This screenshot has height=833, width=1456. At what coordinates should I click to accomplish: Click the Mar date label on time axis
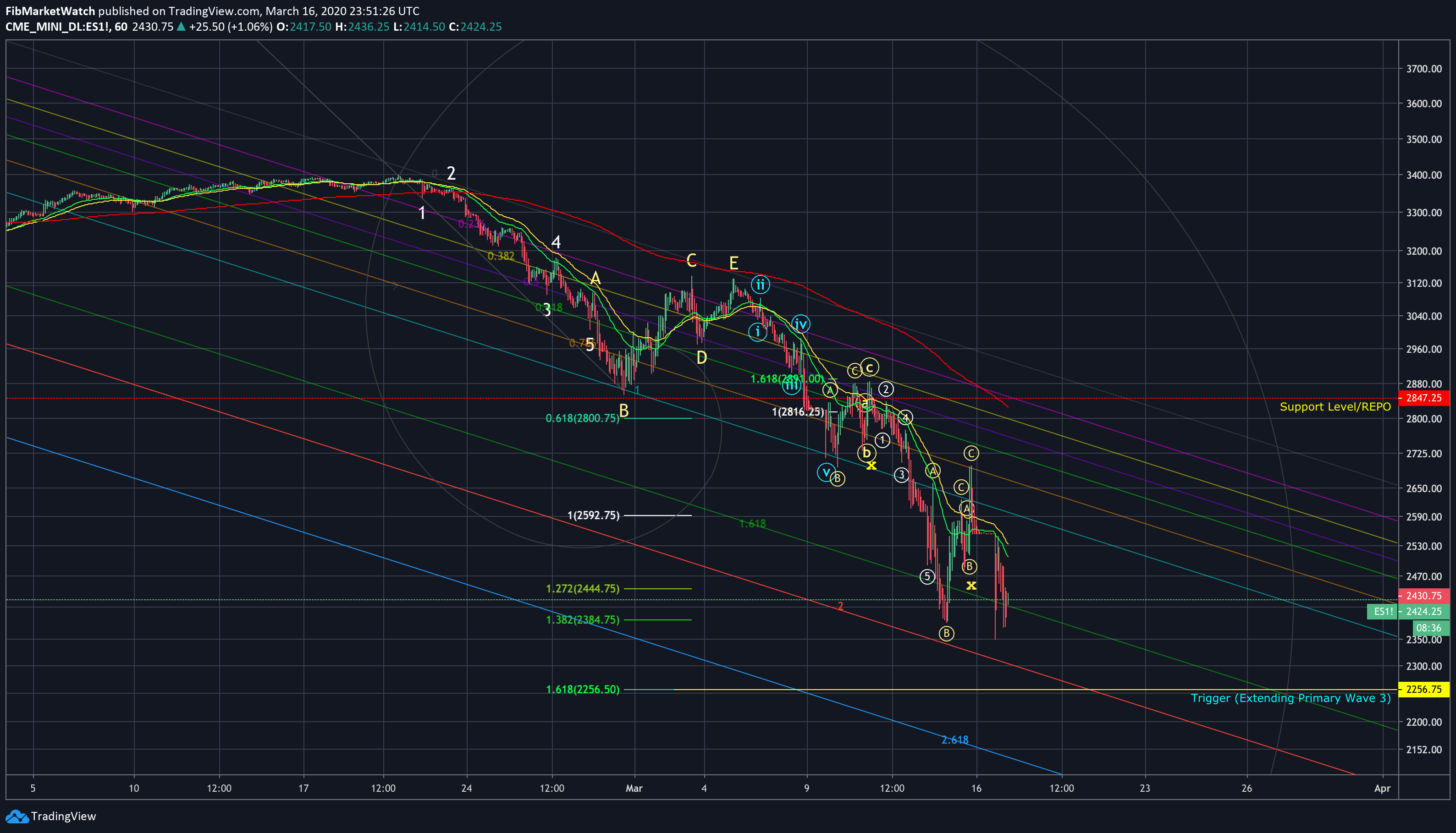pyautogui.click(x=634, y=789)
